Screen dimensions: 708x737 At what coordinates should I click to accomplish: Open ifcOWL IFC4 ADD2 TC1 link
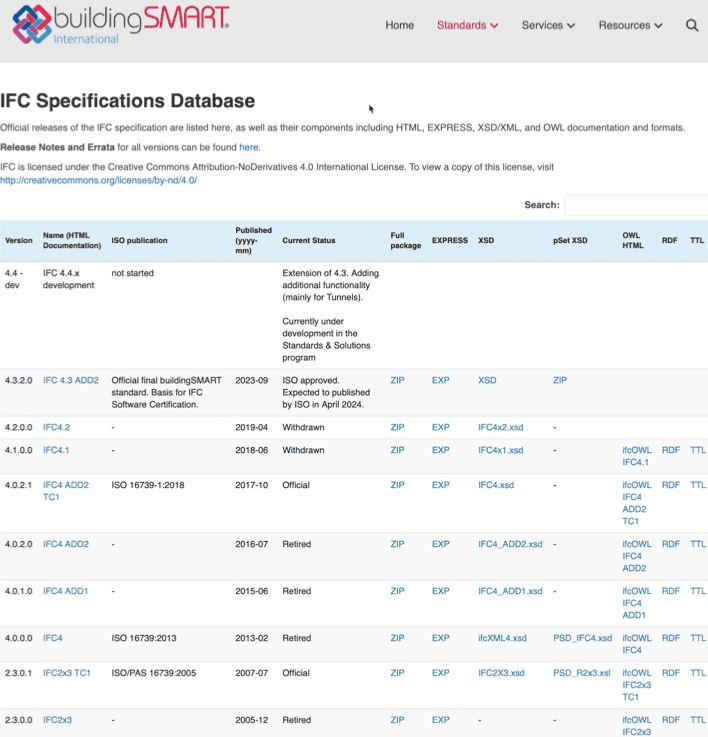pyautogui.click(x=637, y=503)
